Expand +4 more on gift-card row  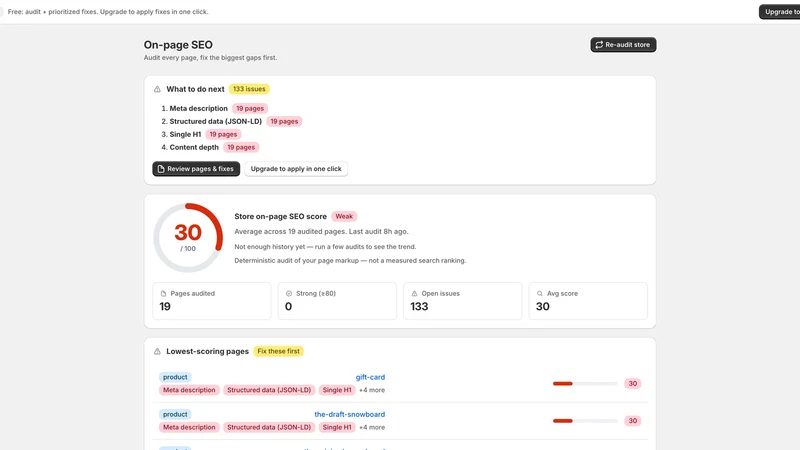click(x=372, y=390)
